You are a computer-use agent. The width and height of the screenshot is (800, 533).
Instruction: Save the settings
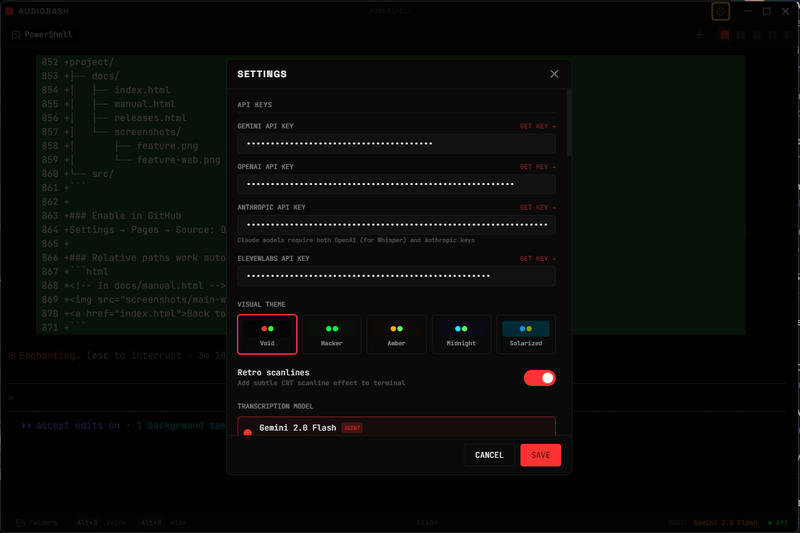(540, 455)
